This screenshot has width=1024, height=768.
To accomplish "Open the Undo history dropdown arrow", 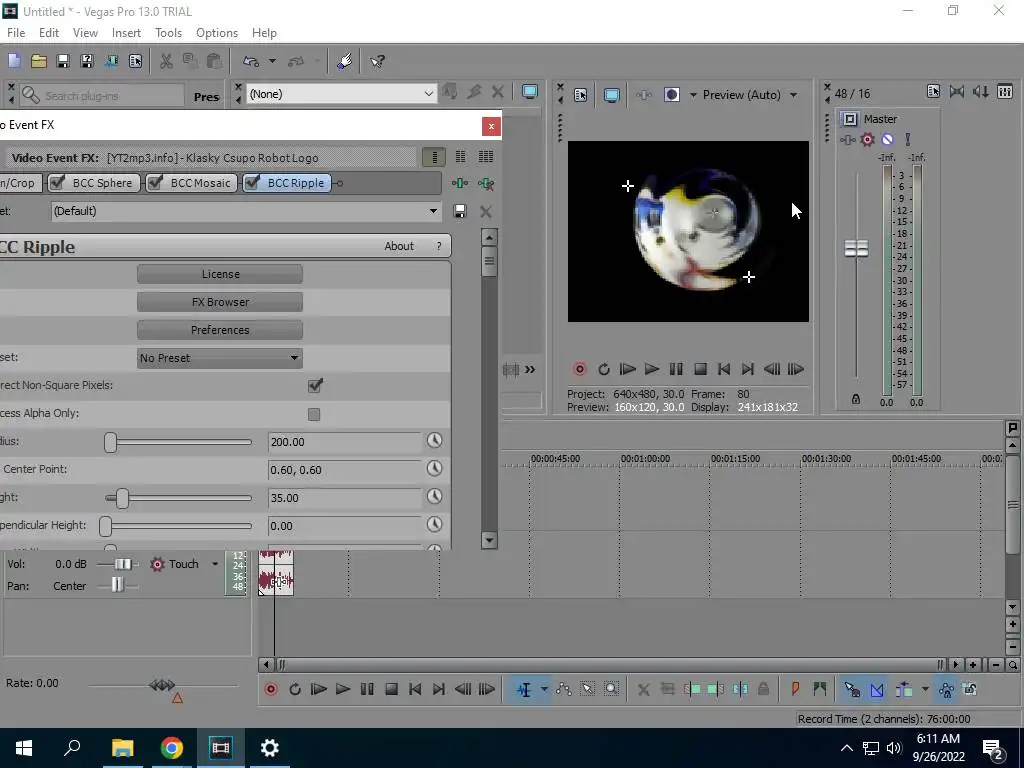I will coord(272,61).
